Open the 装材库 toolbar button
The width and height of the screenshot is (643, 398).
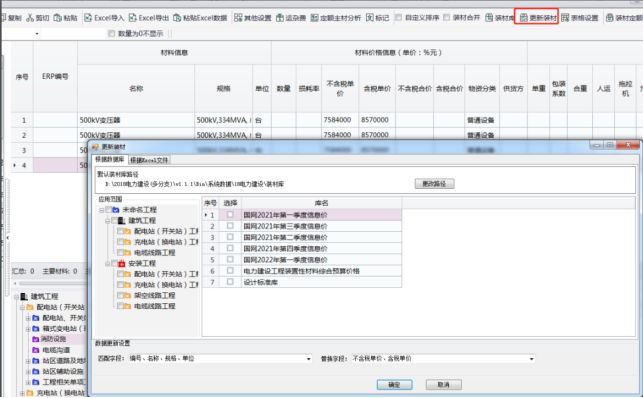499,18
